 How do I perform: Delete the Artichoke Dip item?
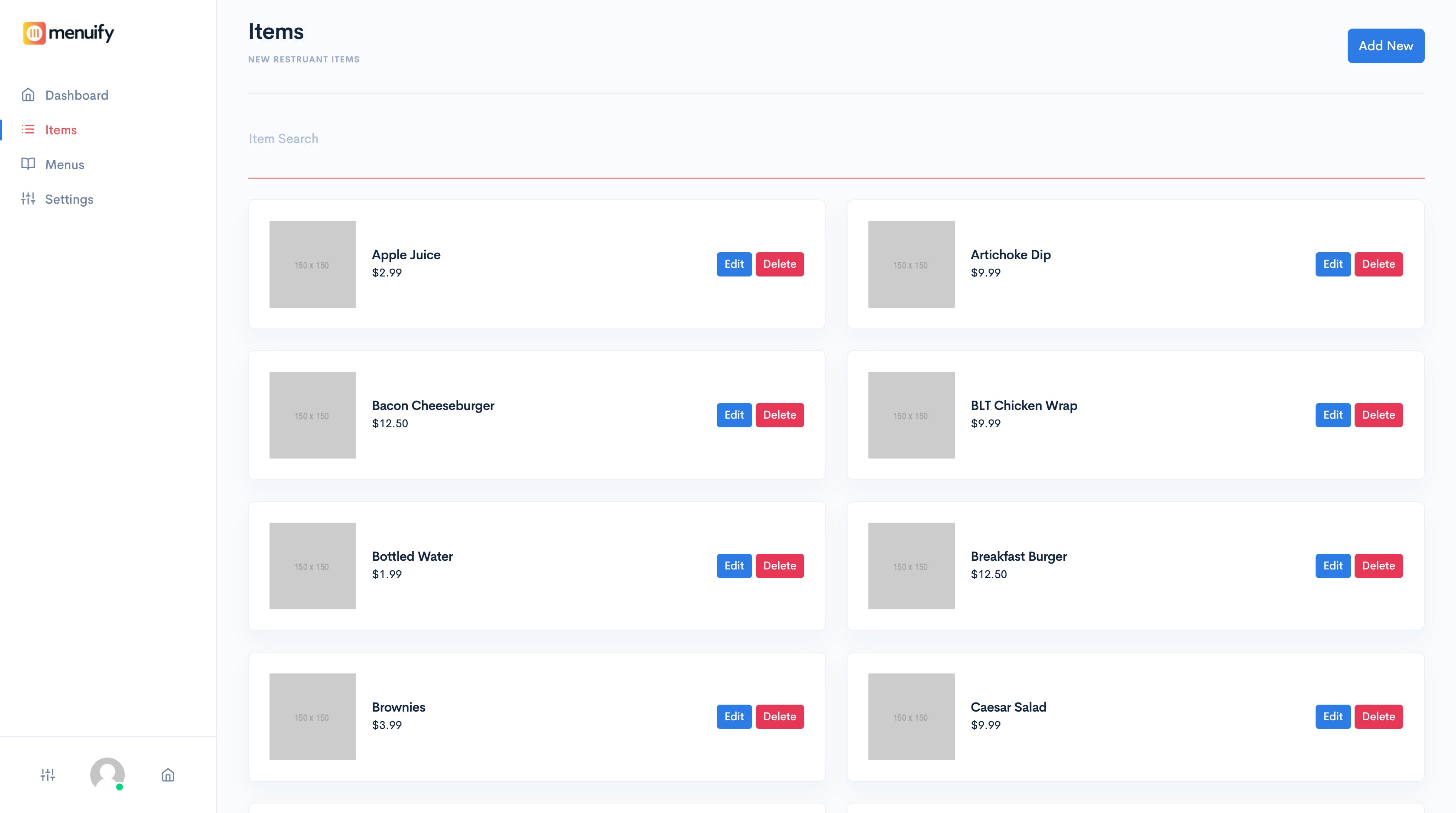tap(1378, 264)
